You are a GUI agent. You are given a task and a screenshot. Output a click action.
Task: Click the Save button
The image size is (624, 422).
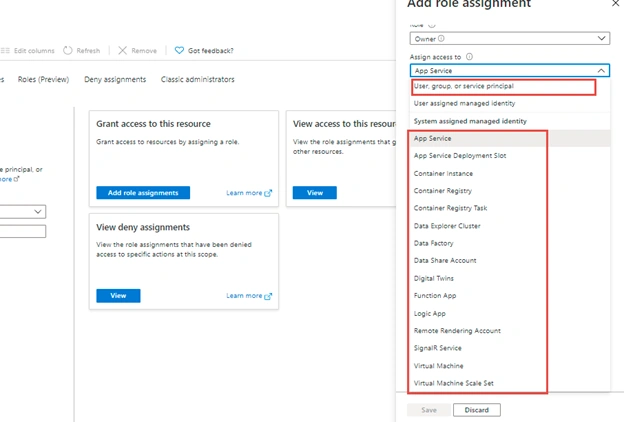click(429, 410)
